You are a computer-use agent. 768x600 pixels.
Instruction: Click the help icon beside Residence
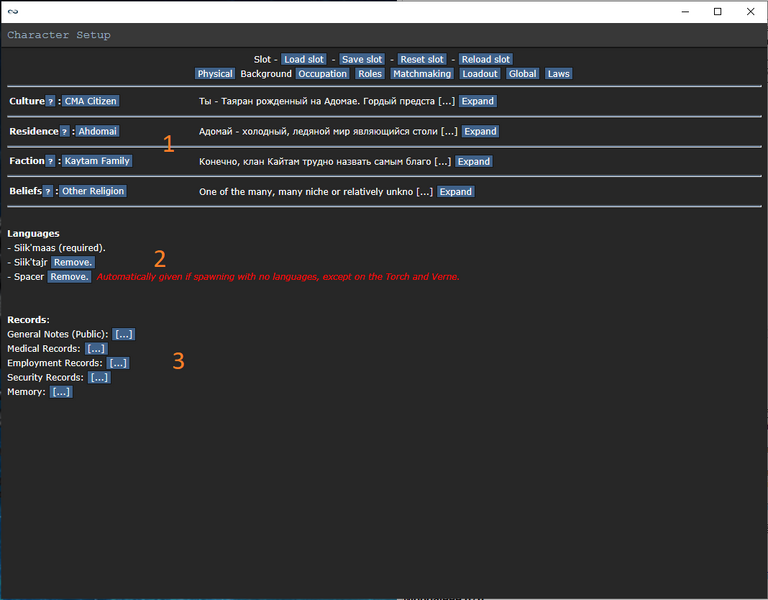tap(64, 131)
